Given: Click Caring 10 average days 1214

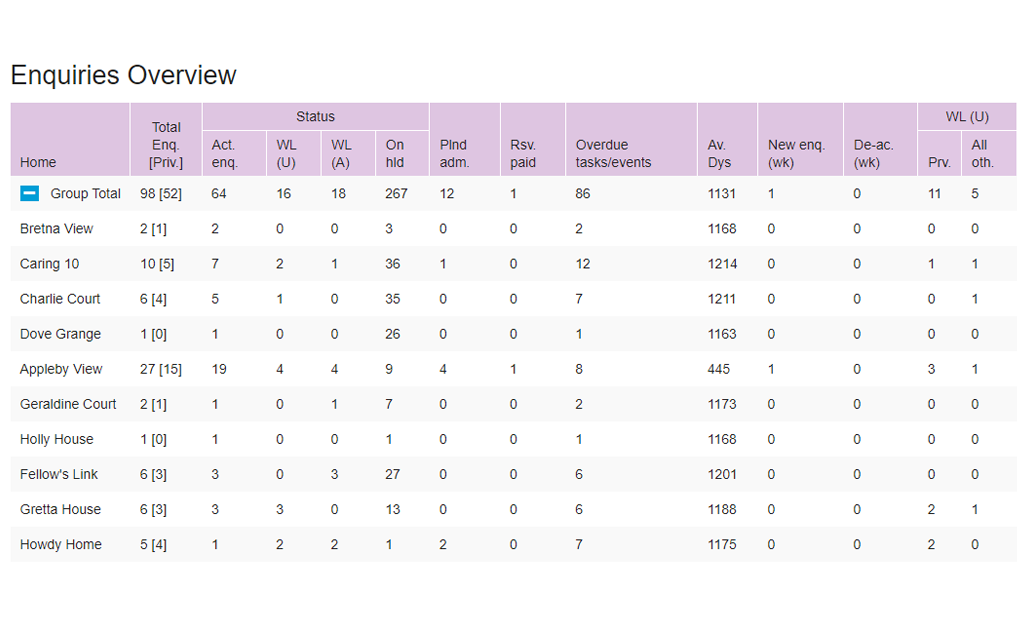Looking at the screenshot, I should [722, 264].
